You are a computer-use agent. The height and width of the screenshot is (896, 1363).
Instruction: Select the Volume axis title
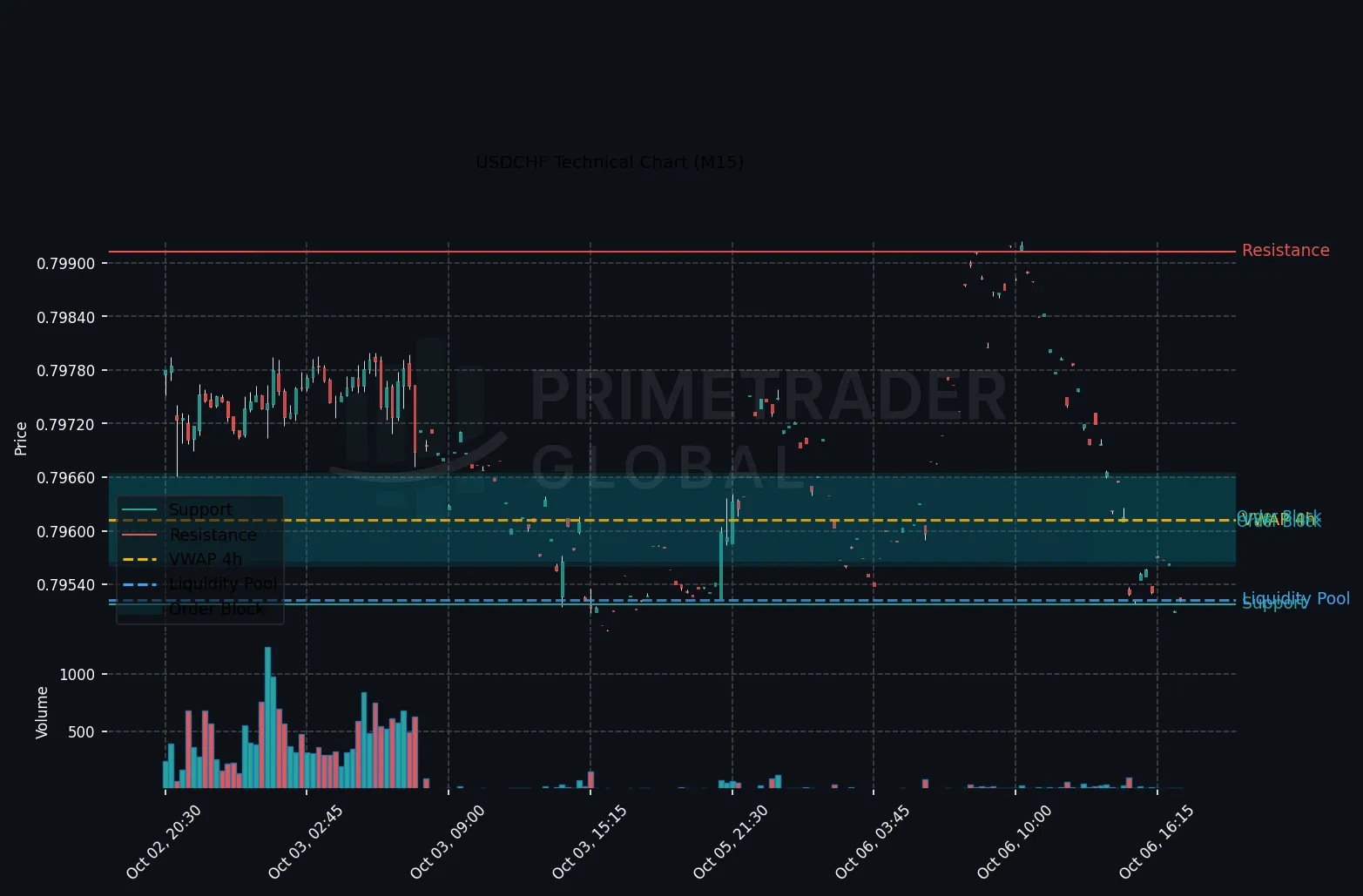click(x=42, y=712)
